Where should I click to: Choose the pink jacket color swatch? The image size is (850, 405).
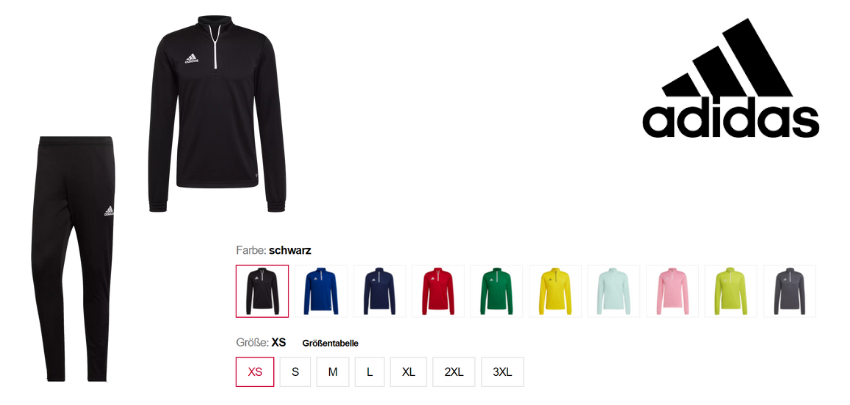(x=672, y=291)
